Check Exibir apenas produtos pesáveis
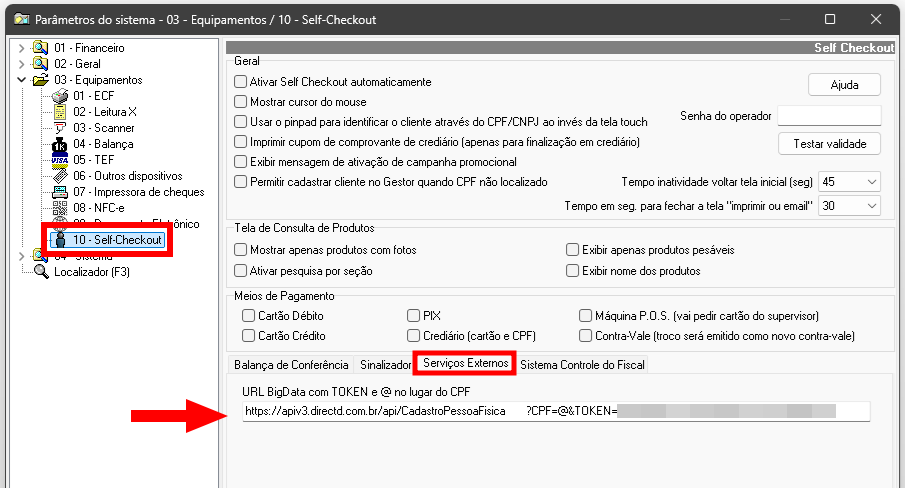 [573, 250]
